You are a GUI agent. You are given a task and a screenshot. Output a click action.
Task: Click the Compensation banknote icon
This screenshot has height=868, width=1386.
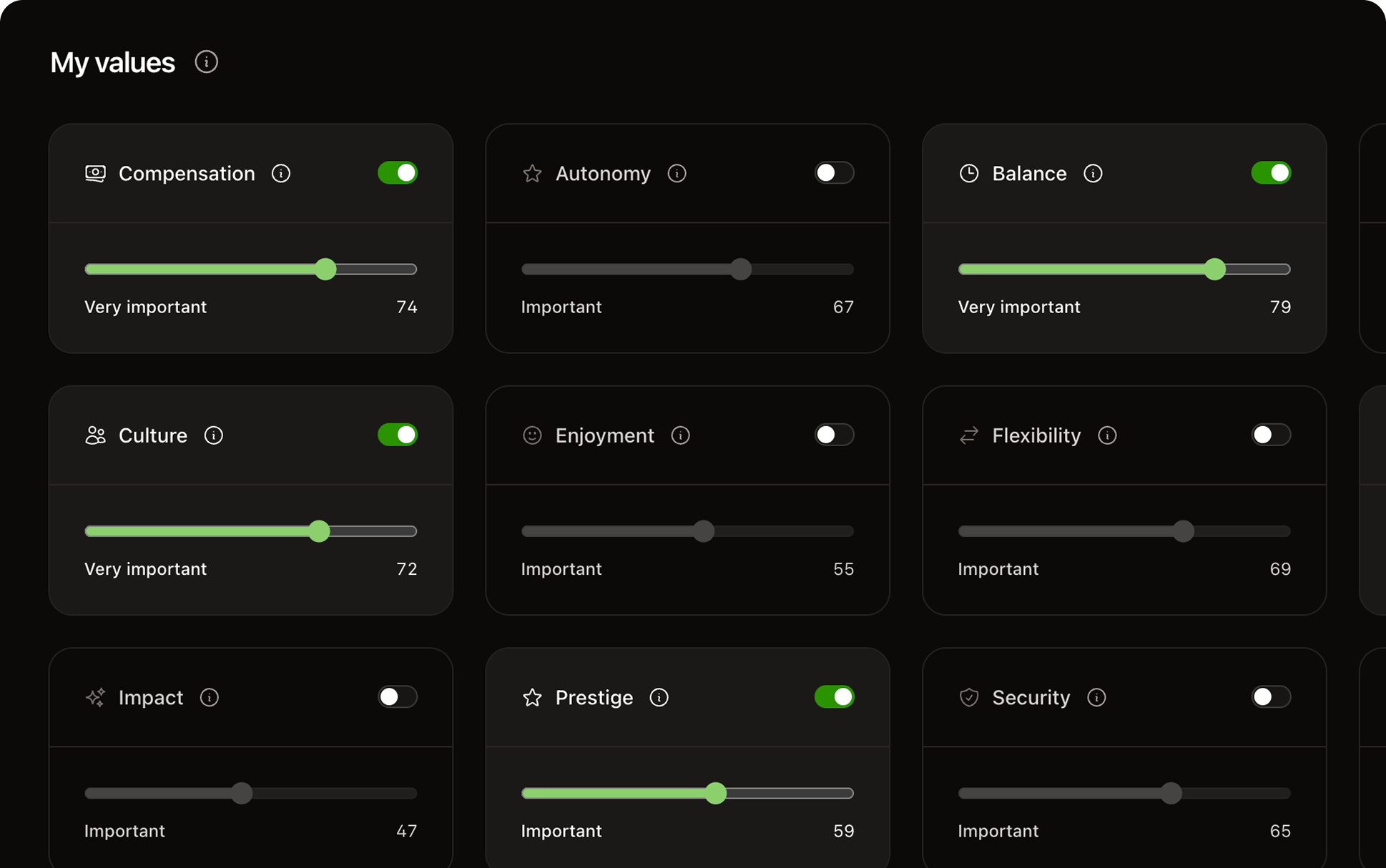pos(95,173)
